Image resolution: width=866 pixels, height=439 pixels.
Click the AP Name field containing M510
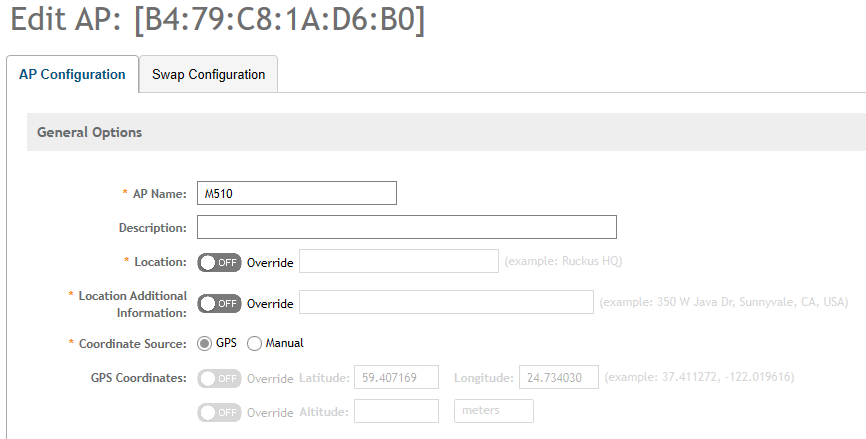(297, 193)
